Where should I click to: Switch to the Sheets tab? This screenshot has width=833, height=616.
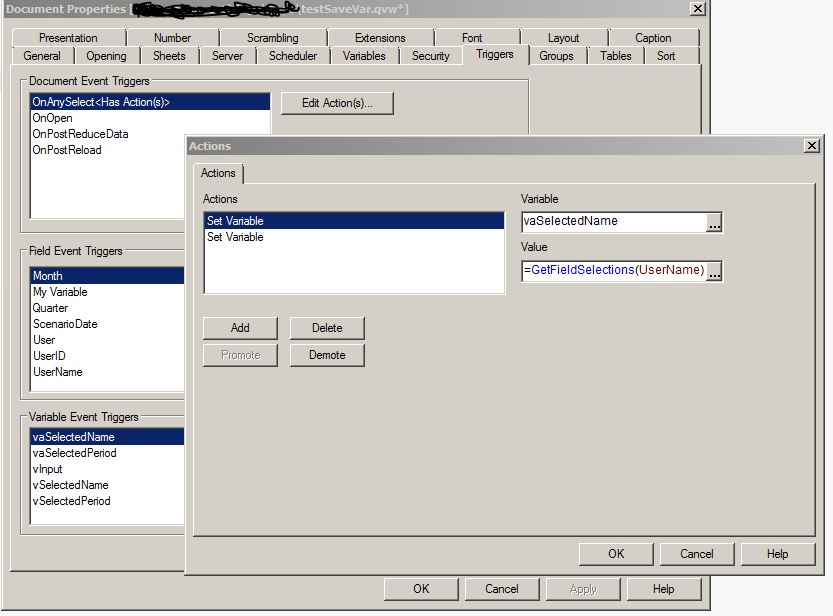click(x=169, y=56)
